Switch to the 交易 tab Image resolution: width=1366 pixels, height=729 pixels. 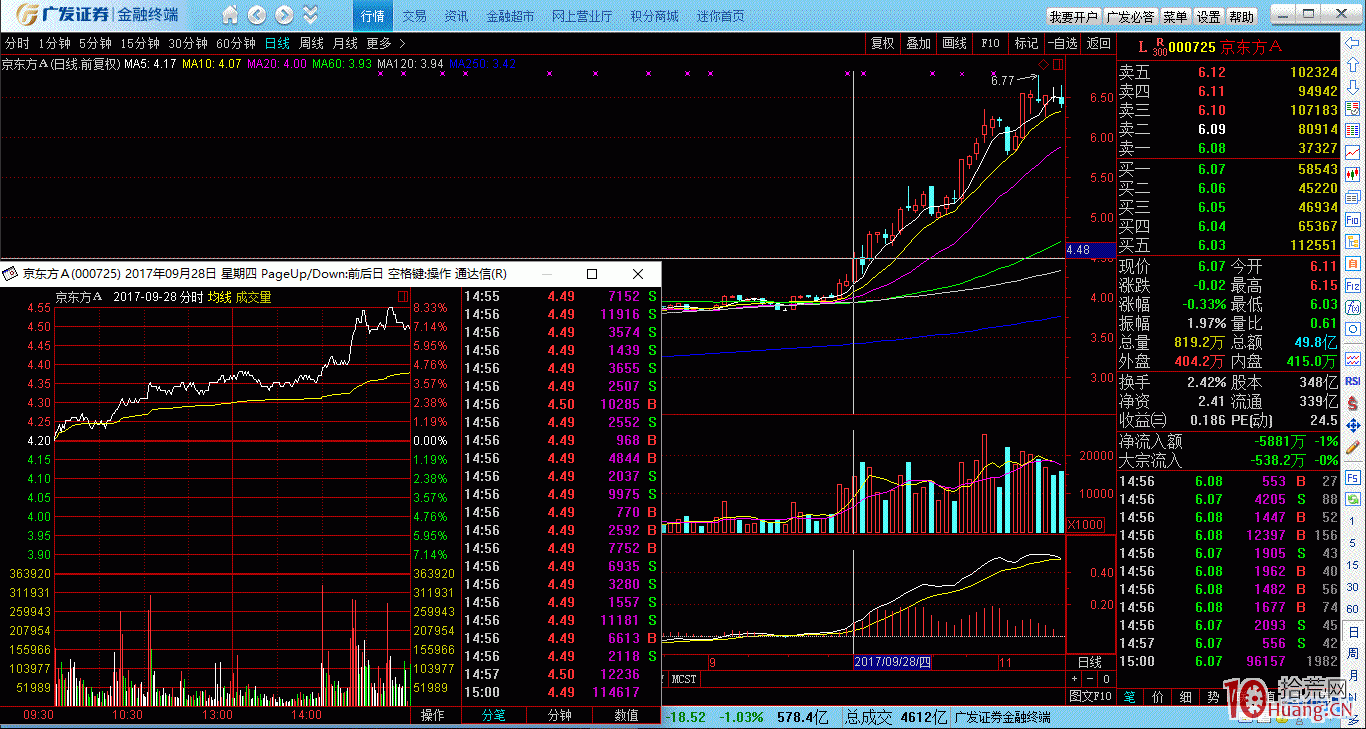[414, 17]
